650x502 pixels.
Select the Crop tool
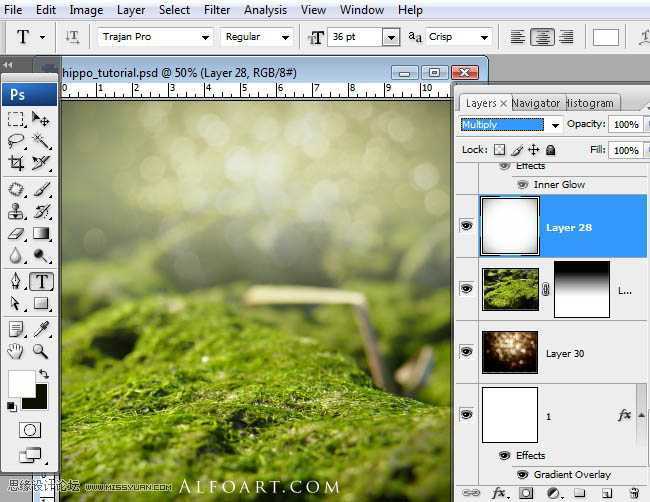(16, 163)
